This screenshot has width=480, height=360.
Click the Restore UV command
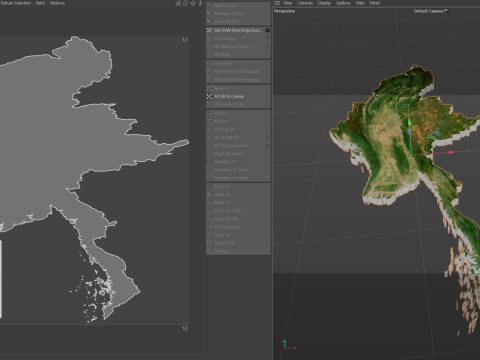[238, 243]
